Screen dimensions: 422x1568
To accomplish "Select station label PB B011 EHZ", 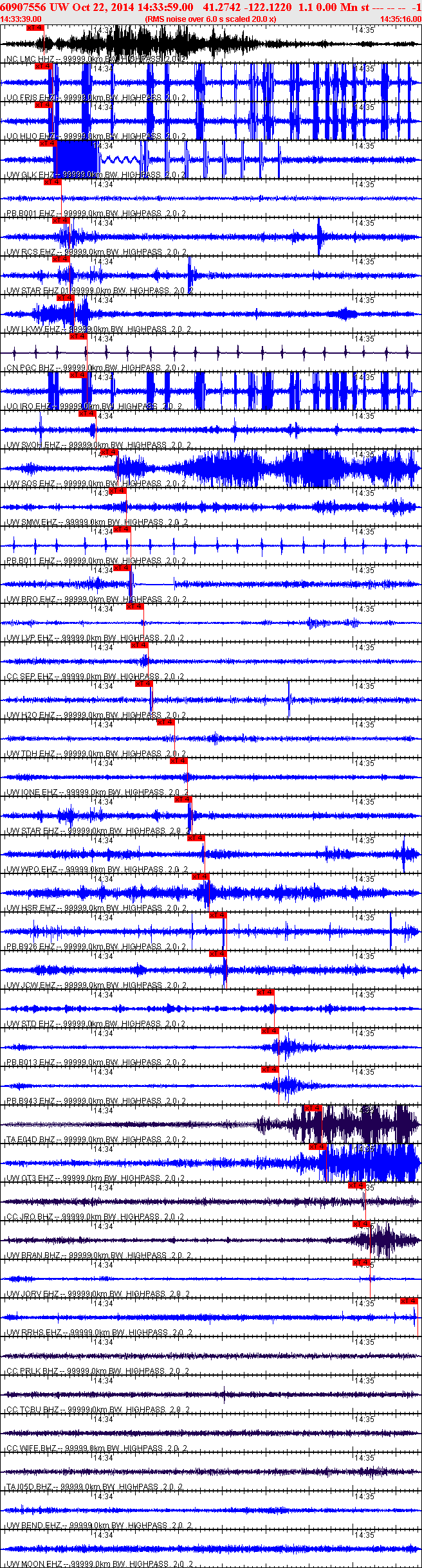I will pyautogui.click(x=30, y=561).
